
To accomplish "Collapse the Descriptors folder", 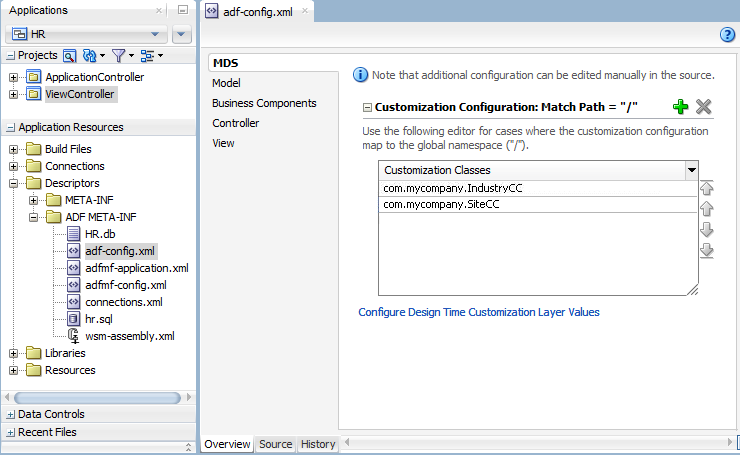I will pyautogui.click(x=13, y=183).
